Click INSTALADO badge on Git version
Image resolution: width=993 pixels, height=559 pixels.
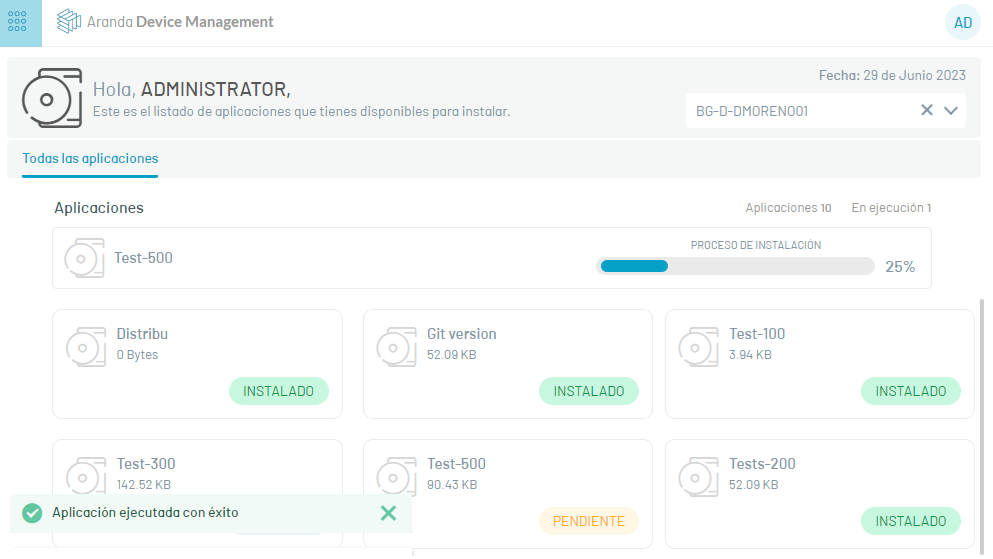[589, 391]
